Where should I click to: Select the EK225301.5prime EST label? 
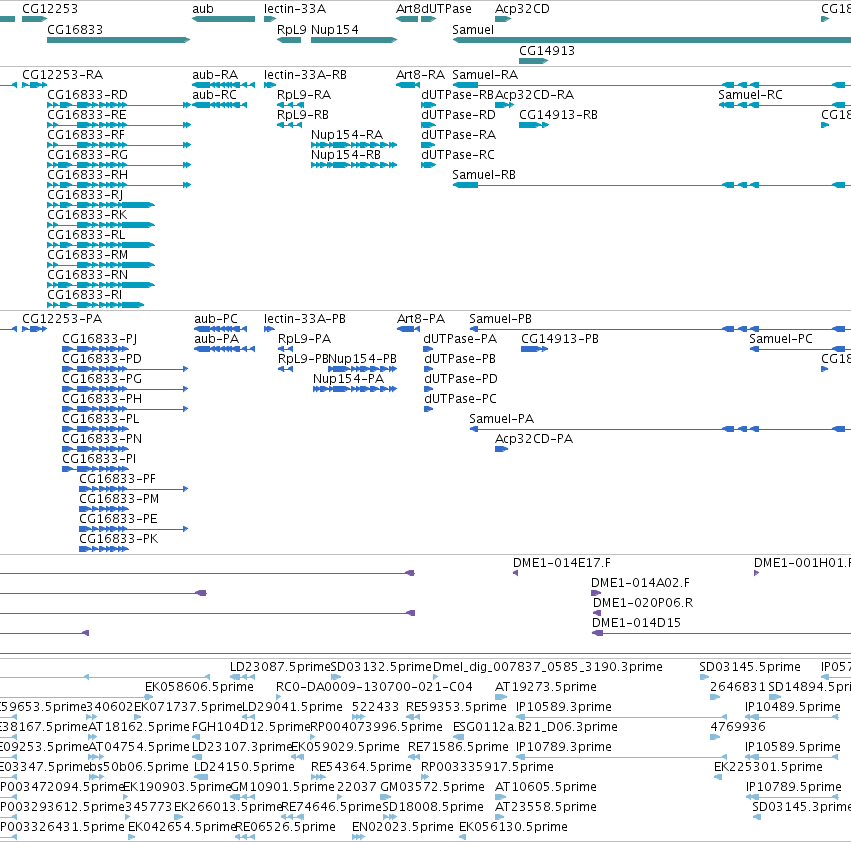coord(768,767)
